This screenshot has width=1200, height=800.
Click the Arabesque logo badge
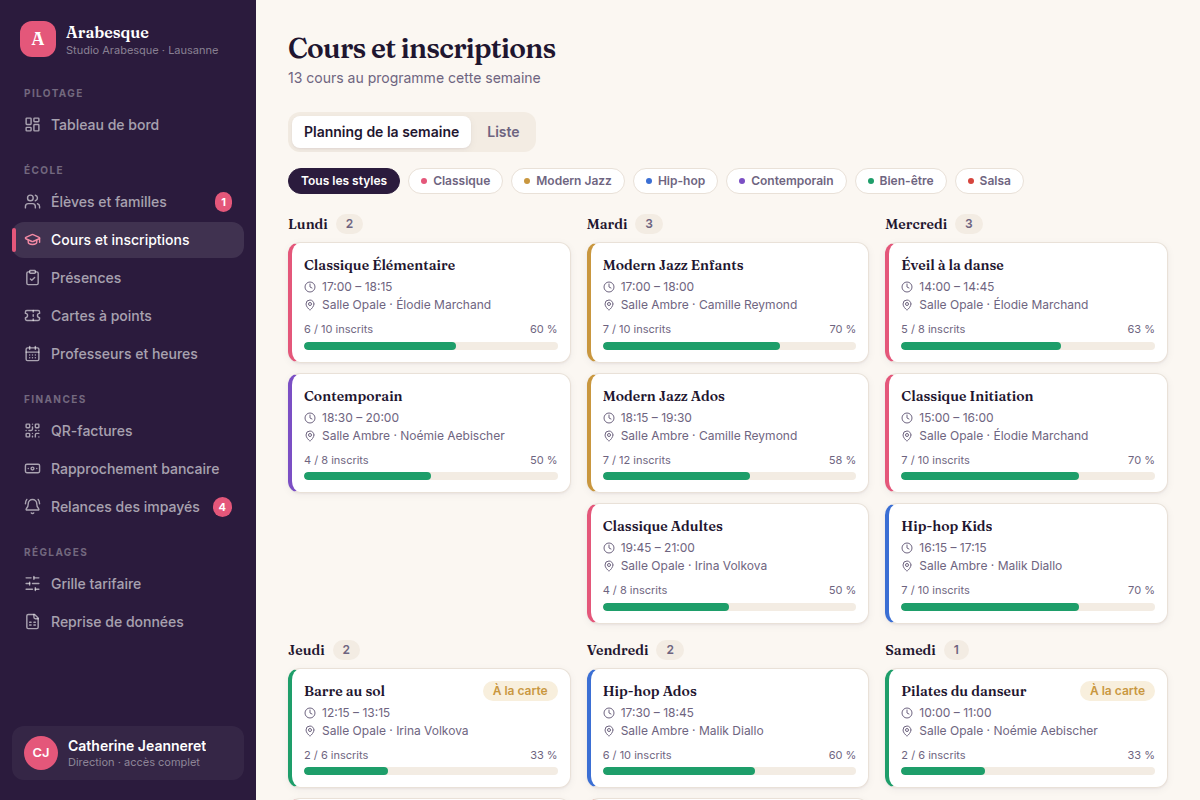(x=38, y=39)
